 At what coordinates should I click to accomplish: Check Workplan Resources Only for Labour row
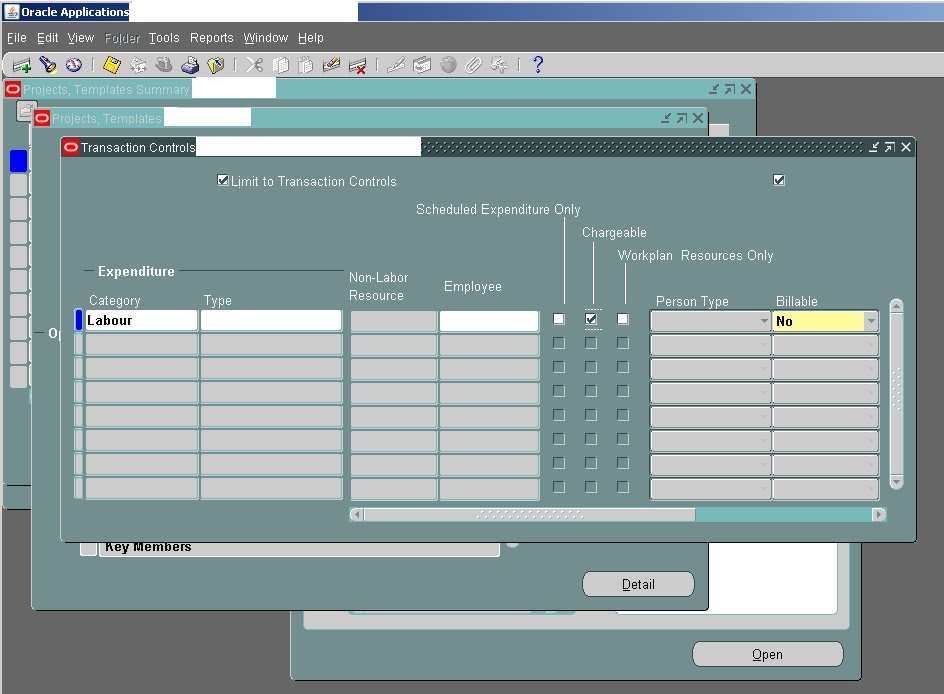623,319
